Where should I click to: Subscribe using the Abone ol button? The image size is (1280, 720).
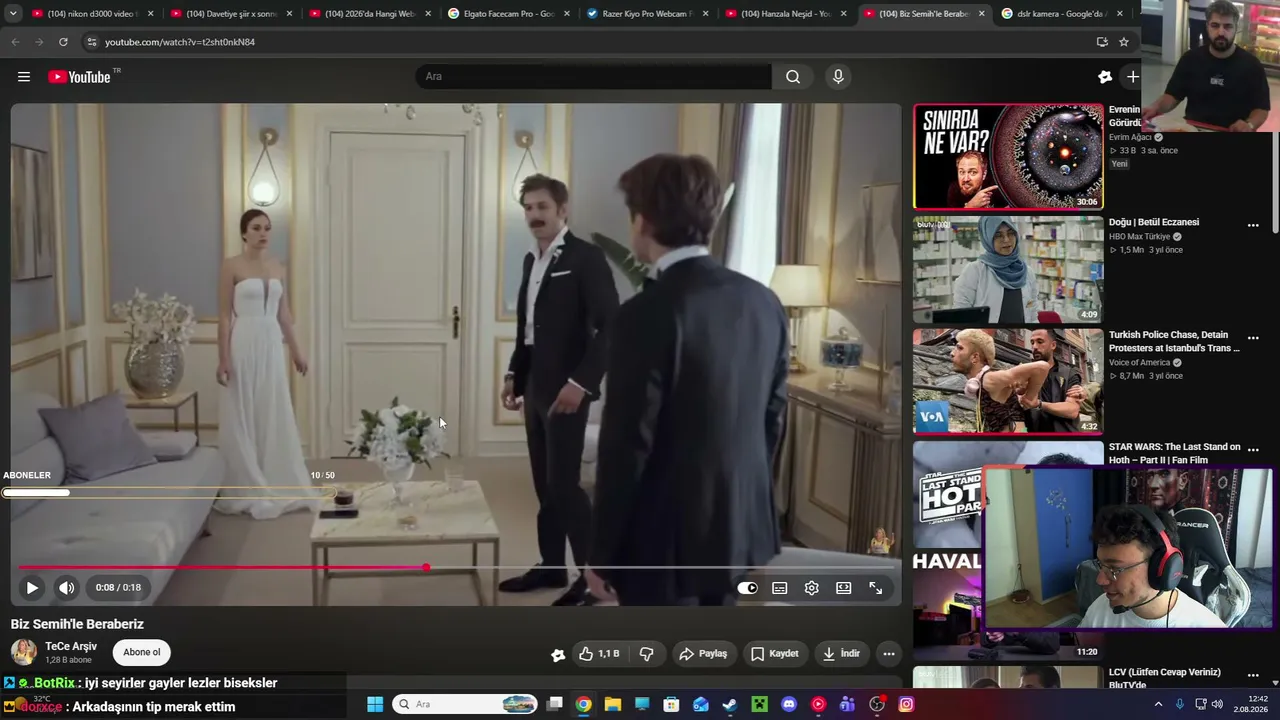click(141, 653)
